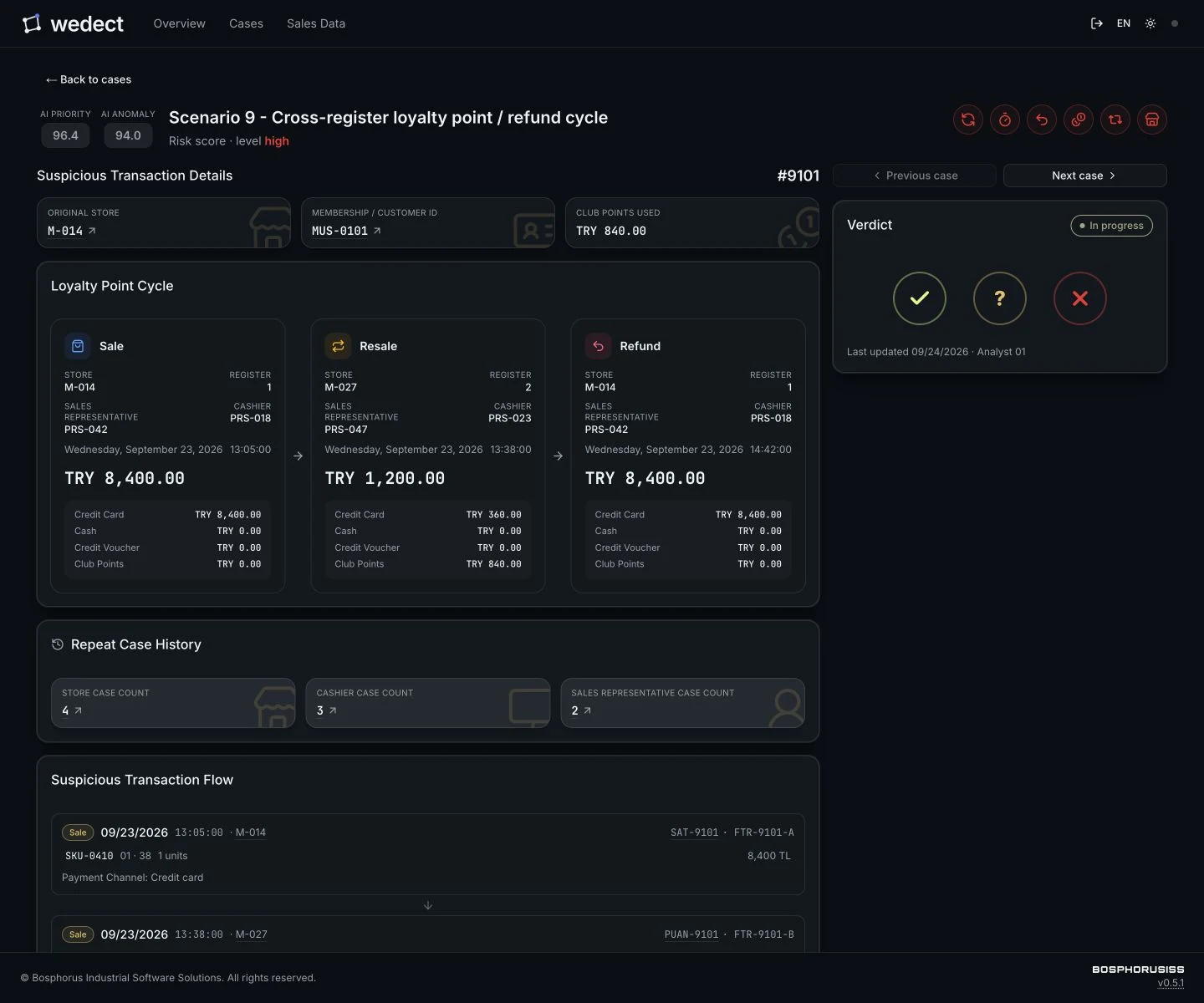This screenshot has width=1204, height=1003.
Task: Click the In progress status badge
Action: (x=1111, y=226)
